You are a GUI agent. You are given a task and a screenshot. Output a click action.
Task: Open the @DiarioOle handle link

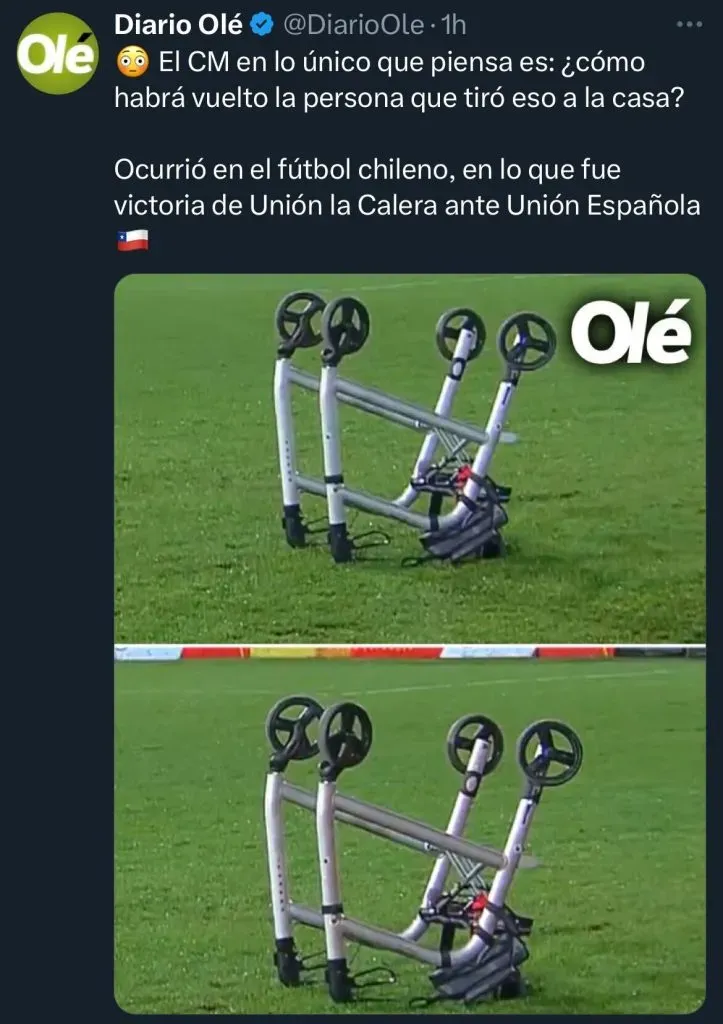click(353, 25)
